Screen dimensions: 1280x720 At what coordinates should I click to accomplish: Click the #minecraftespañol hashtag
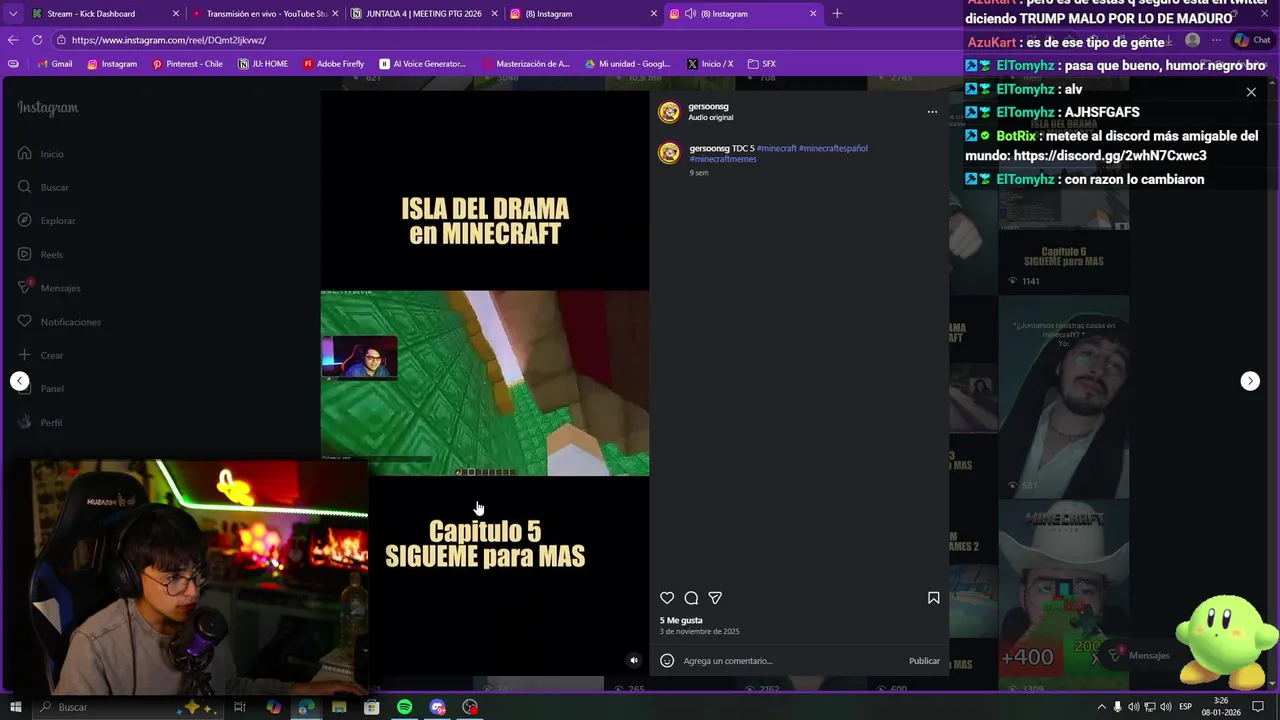point(833,148)
